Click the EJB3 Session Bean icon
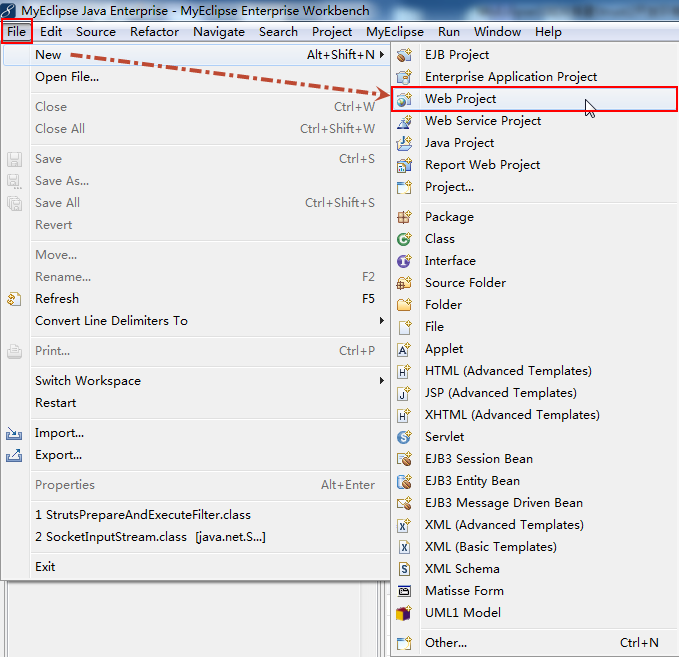Screen dimensions: 679x657 click(x=404, y=459)
